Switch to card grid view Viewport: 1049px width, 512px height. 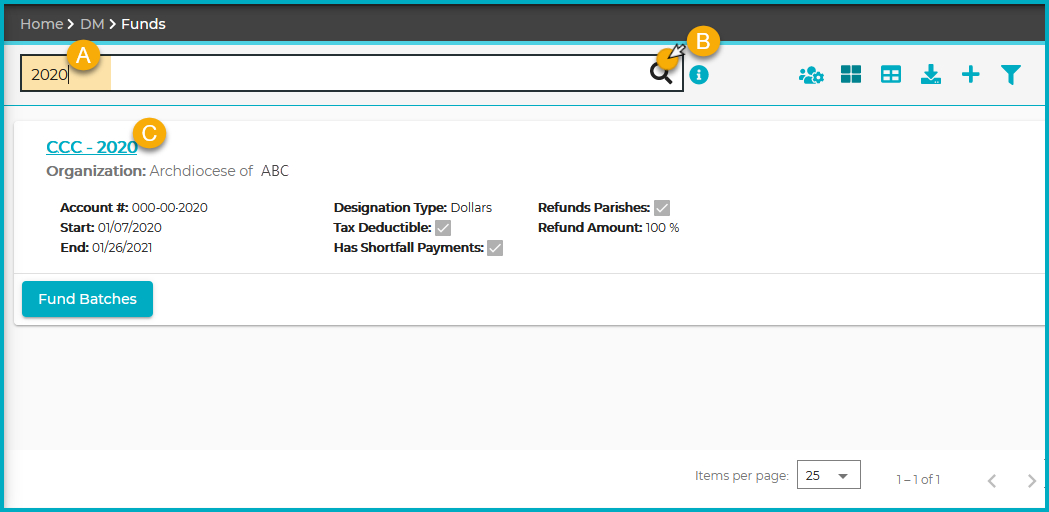[x=851, y=74]
